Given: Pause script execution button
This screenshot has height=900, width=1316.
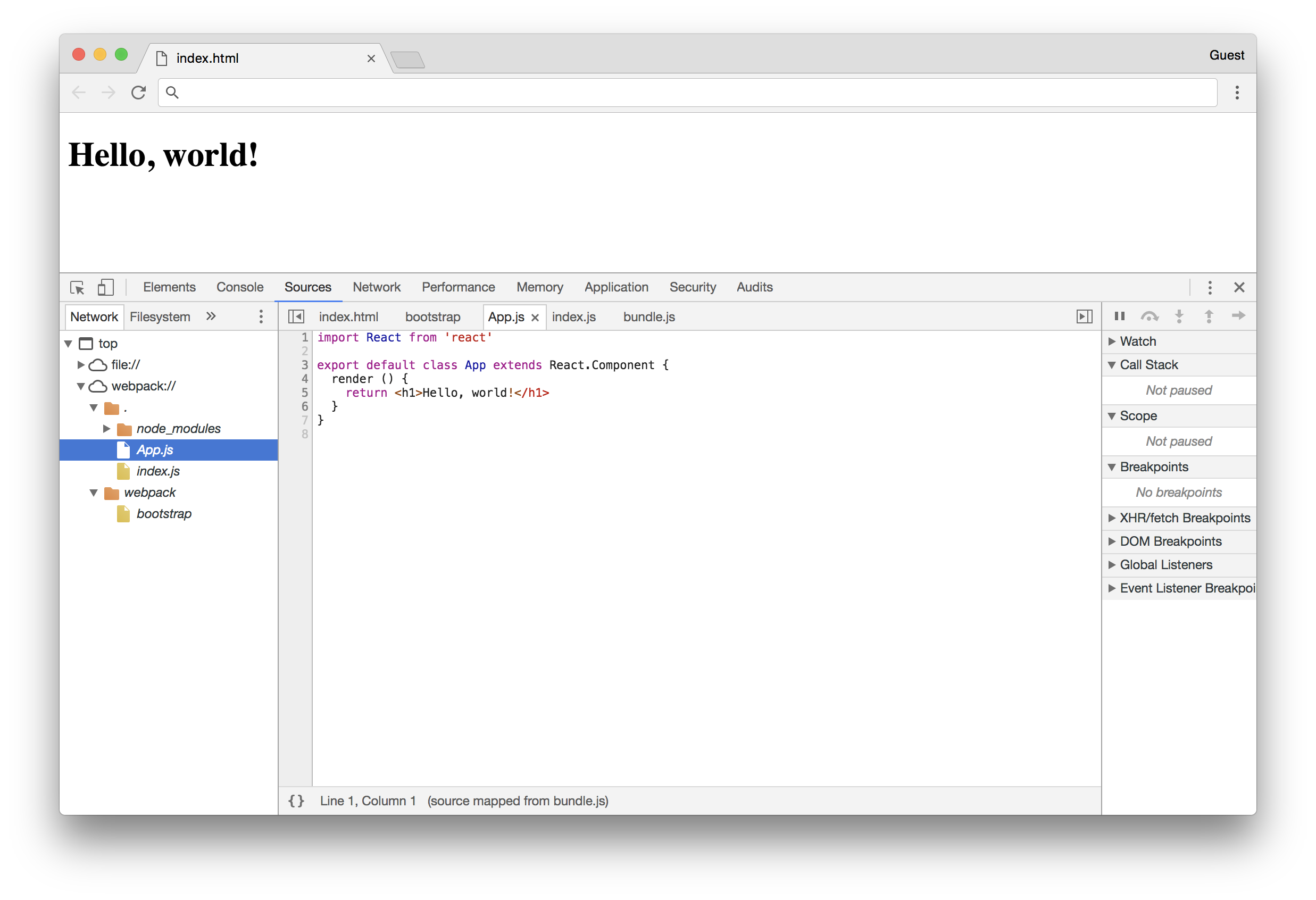Looking at the screenshot, I should click(x=1120, y=316).
